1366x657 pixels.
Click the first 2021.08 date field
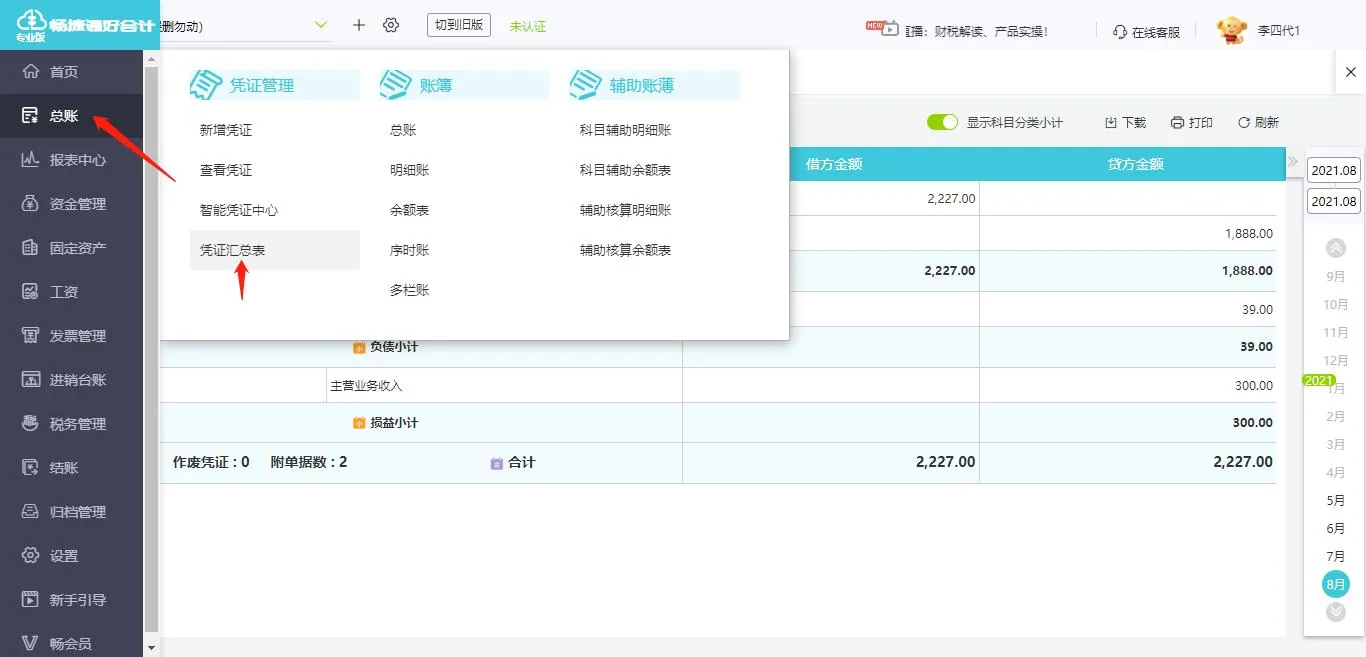(x=1334, y=170)
